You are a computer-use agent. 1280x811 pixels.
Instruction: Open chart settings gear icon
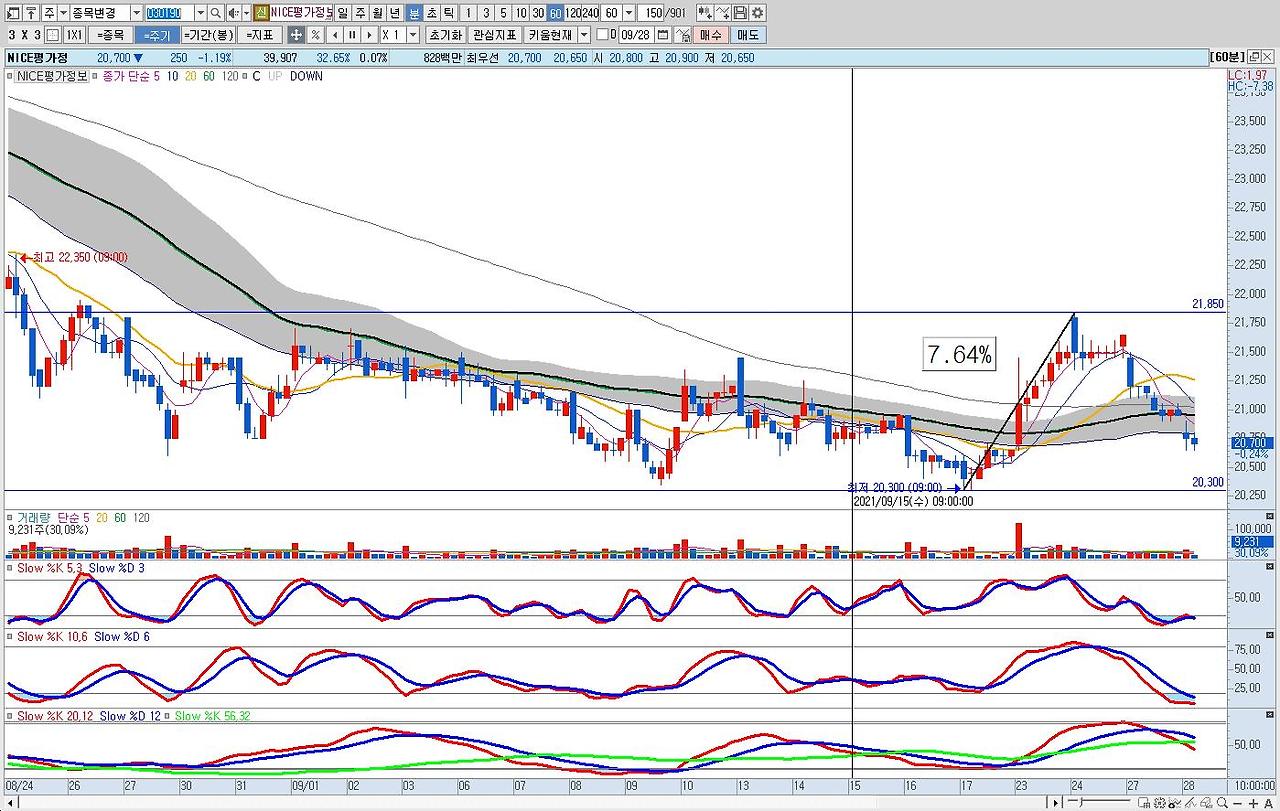[x=757, y=13]
